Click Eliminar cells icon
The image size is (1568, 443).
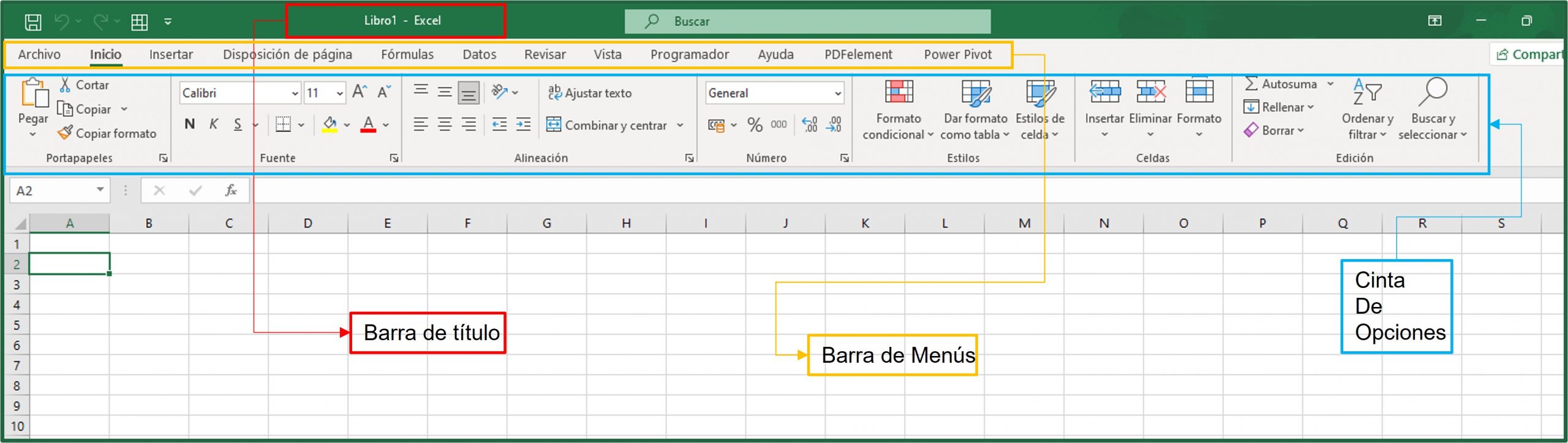tap(1151, 92)
